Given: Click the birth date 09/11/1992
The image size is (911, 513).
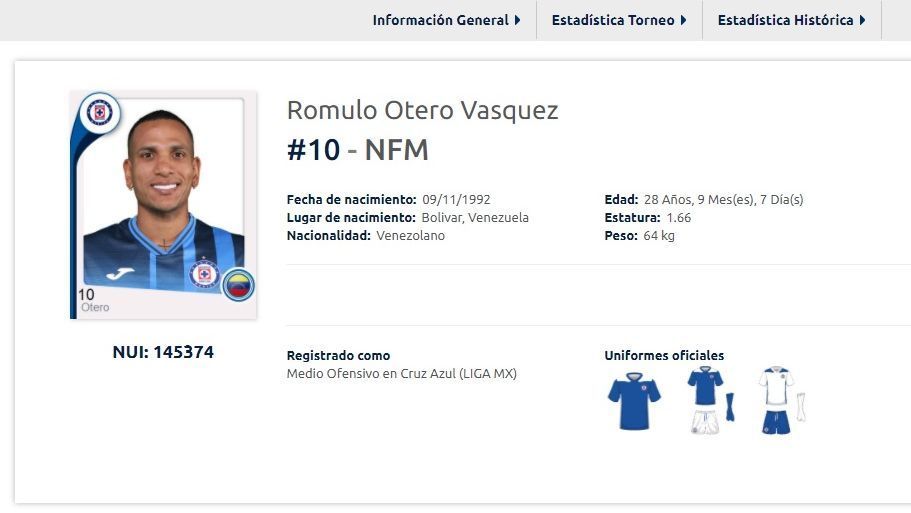Looking at the screenshot, I should (456, 199).
